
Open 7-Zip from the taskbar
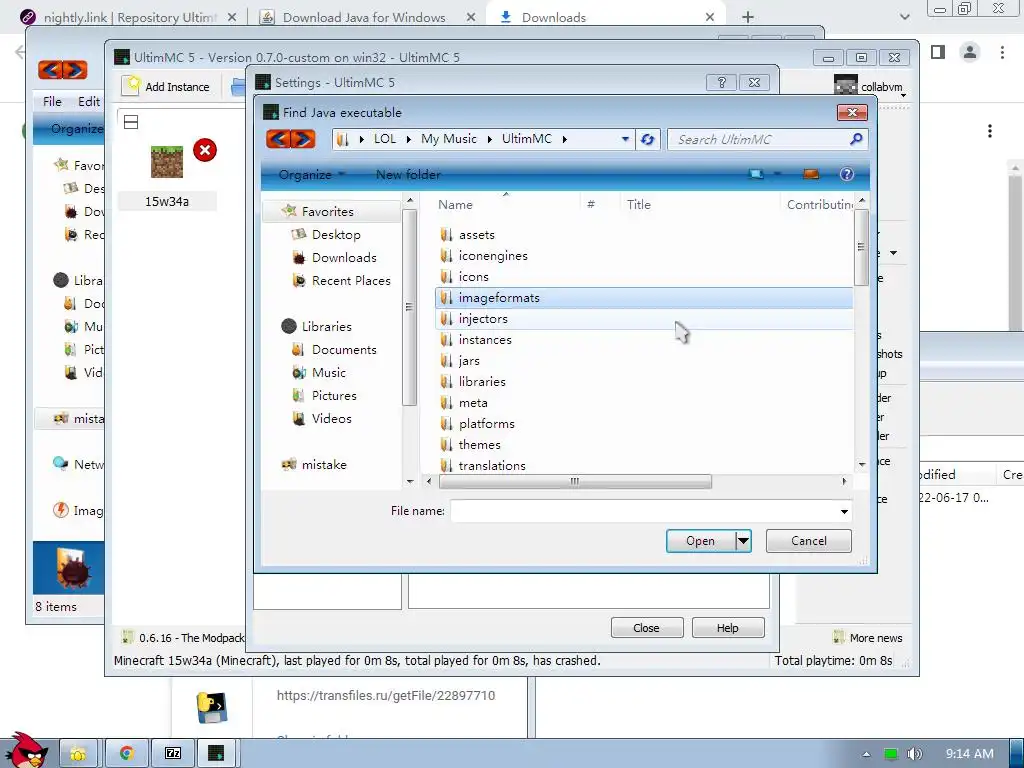[173, 754]
